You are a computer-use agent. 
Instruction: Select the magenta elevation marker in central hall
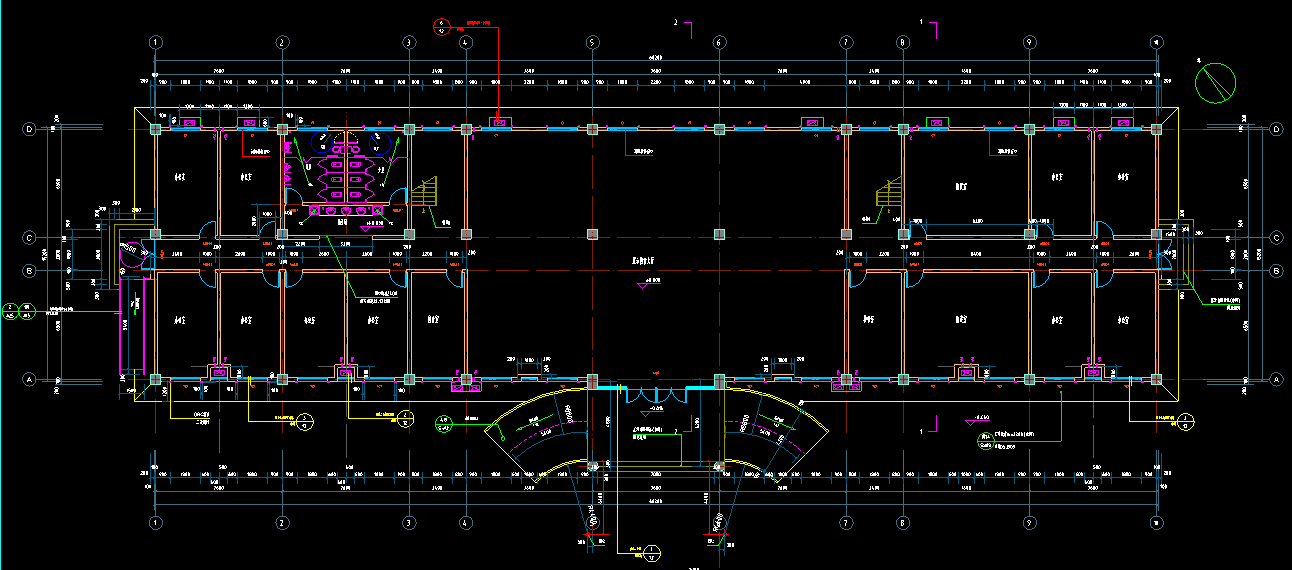[x=642, y=286]
